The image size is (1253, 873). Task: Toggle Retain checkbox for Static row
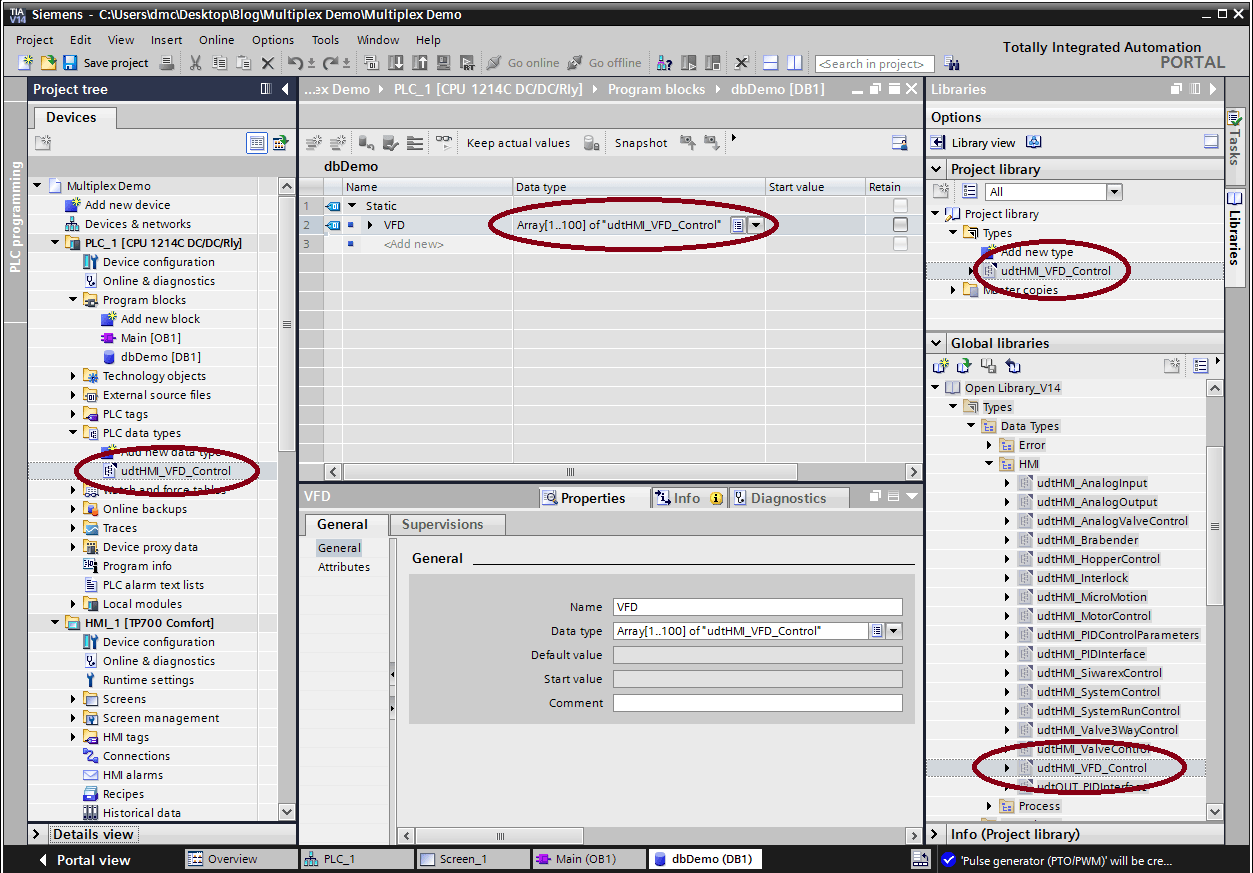click(x=901, y=206)
